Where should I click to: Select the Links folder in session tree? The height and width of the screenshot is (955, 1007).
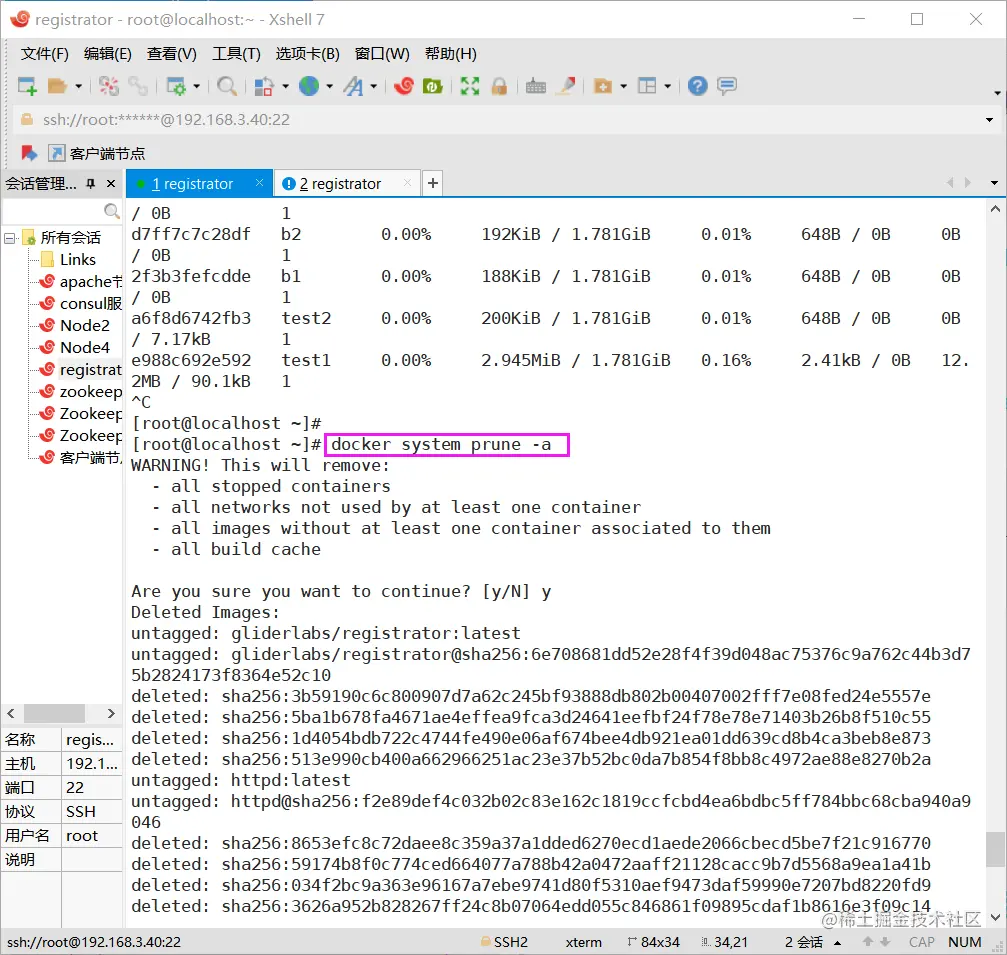point(78,259)
